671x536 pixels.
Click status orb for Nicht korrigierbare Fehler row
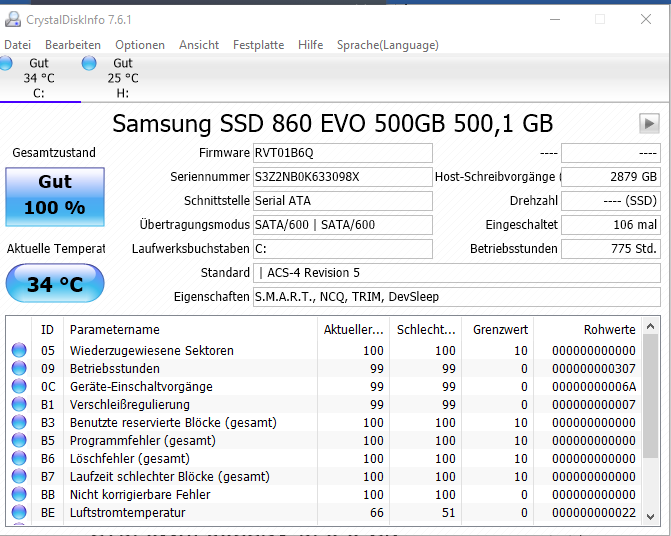(x=19, y=494)
